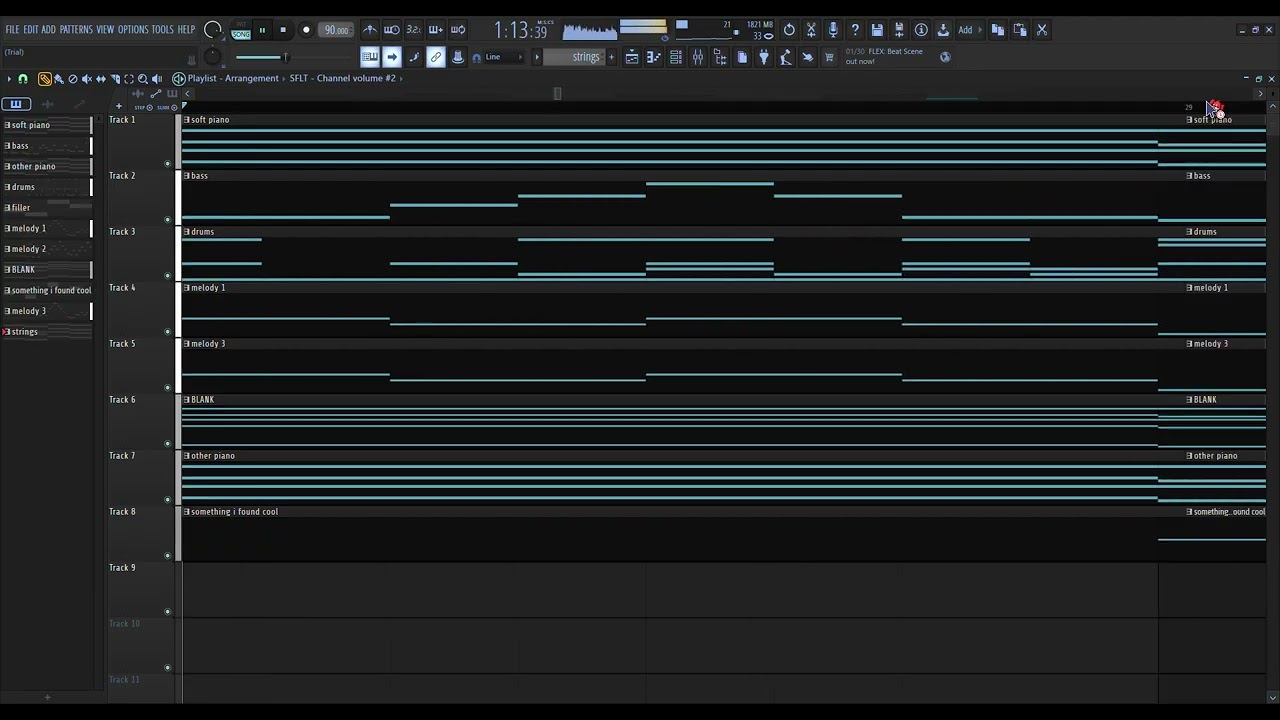Open the Piano roll view icon

pos(654,57)
